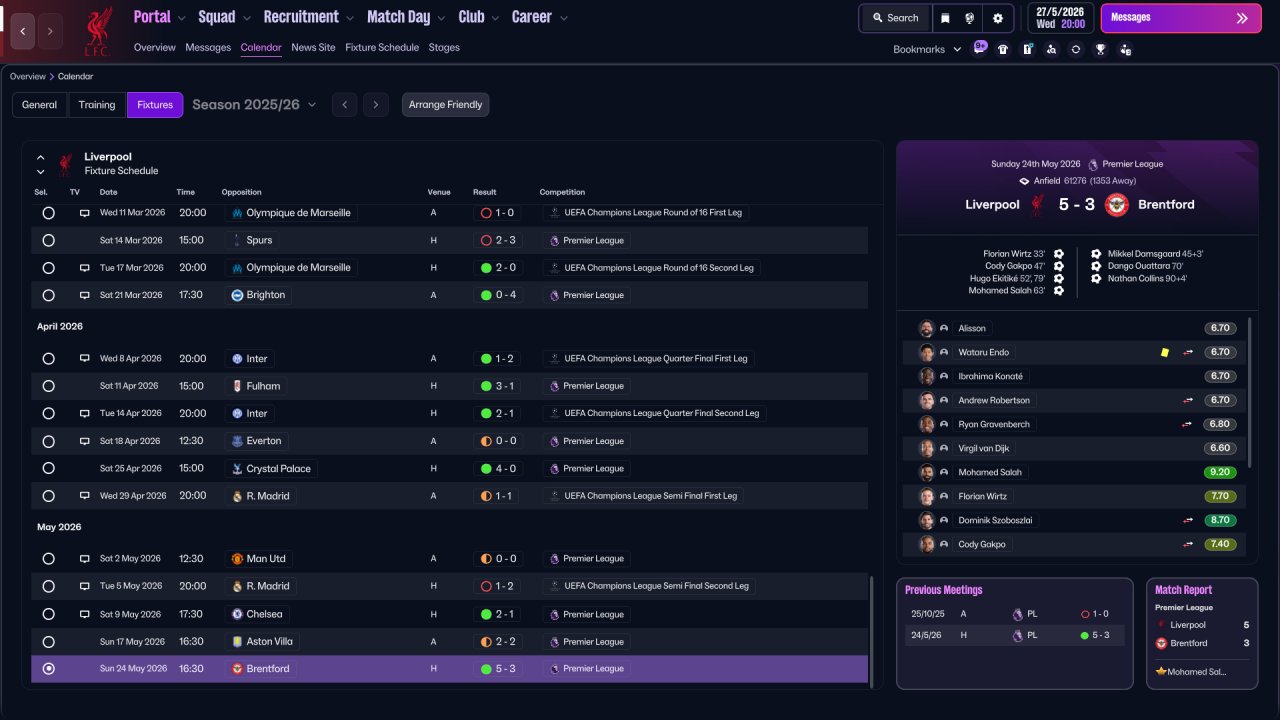Select the Man Utd fixture radio button
The height and width of the screenshot is (720, 1280).
tap(48, 559)
